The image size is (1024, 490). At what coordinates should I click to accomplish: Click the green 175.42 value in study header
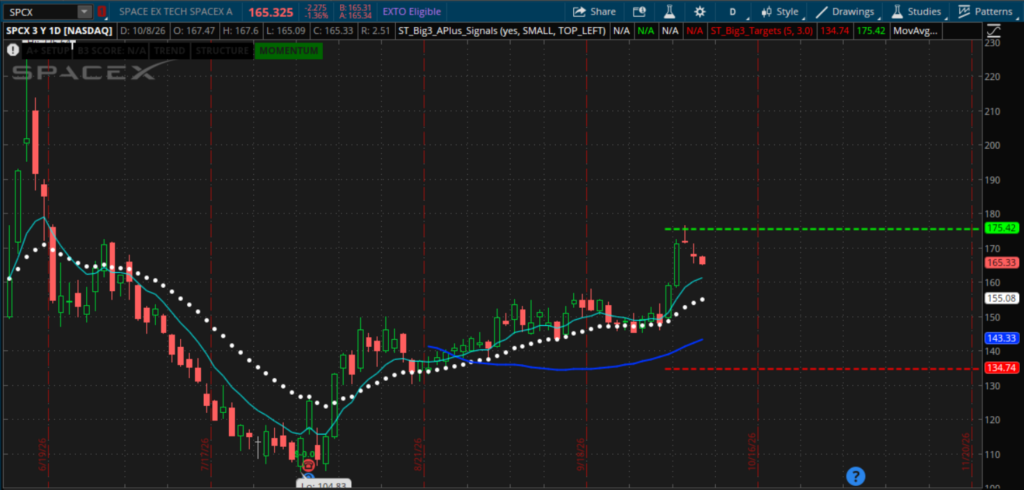click(871, 31)
